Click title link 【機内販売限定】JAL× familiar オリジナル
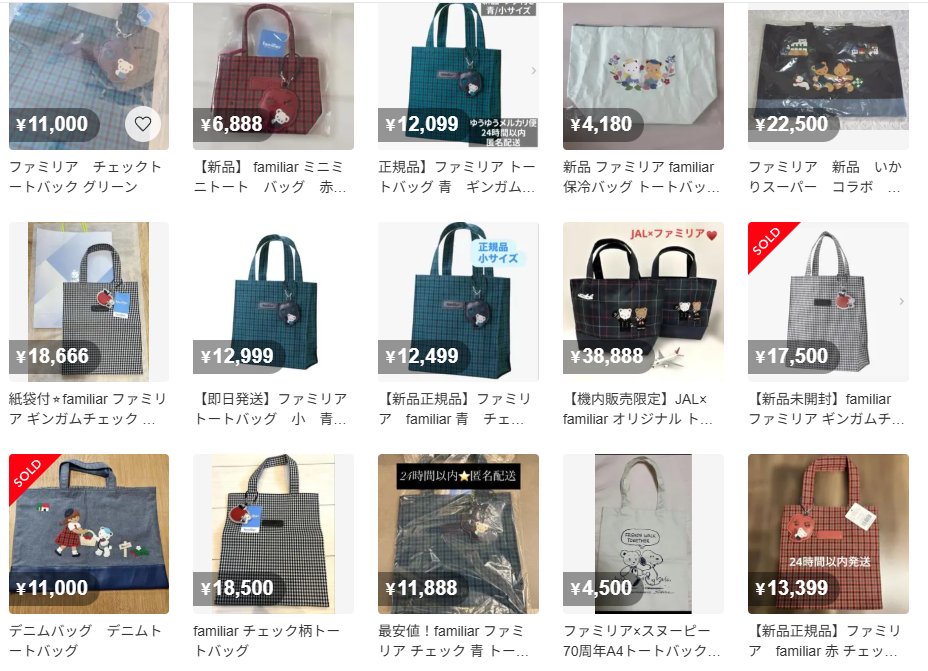The height and width of the screenshot is (671, 928). pos(638,408)
